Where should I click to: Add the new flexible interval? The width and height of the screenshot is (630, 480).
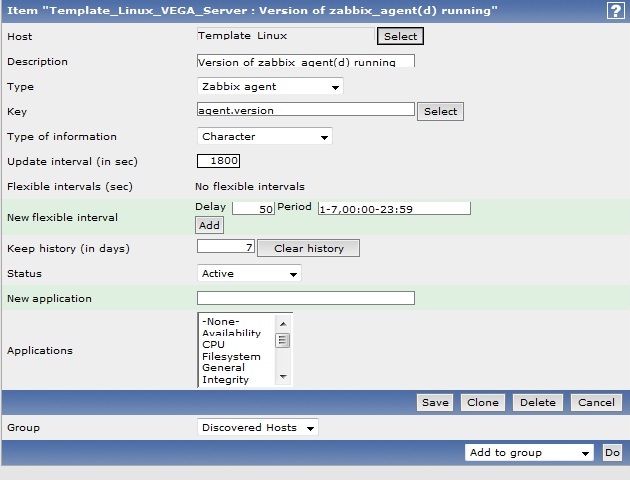pos(209,225)
